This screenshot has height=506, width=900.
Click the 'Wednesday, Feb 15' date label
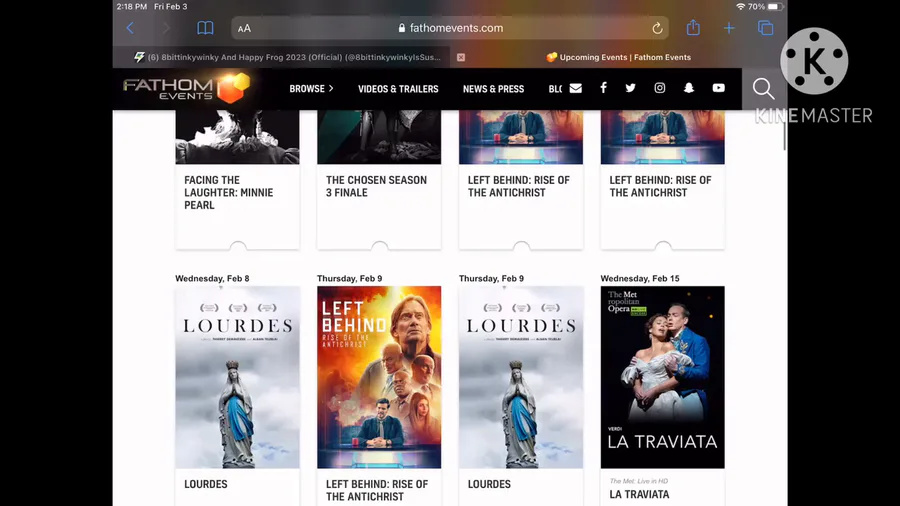(x=639, y=278)
